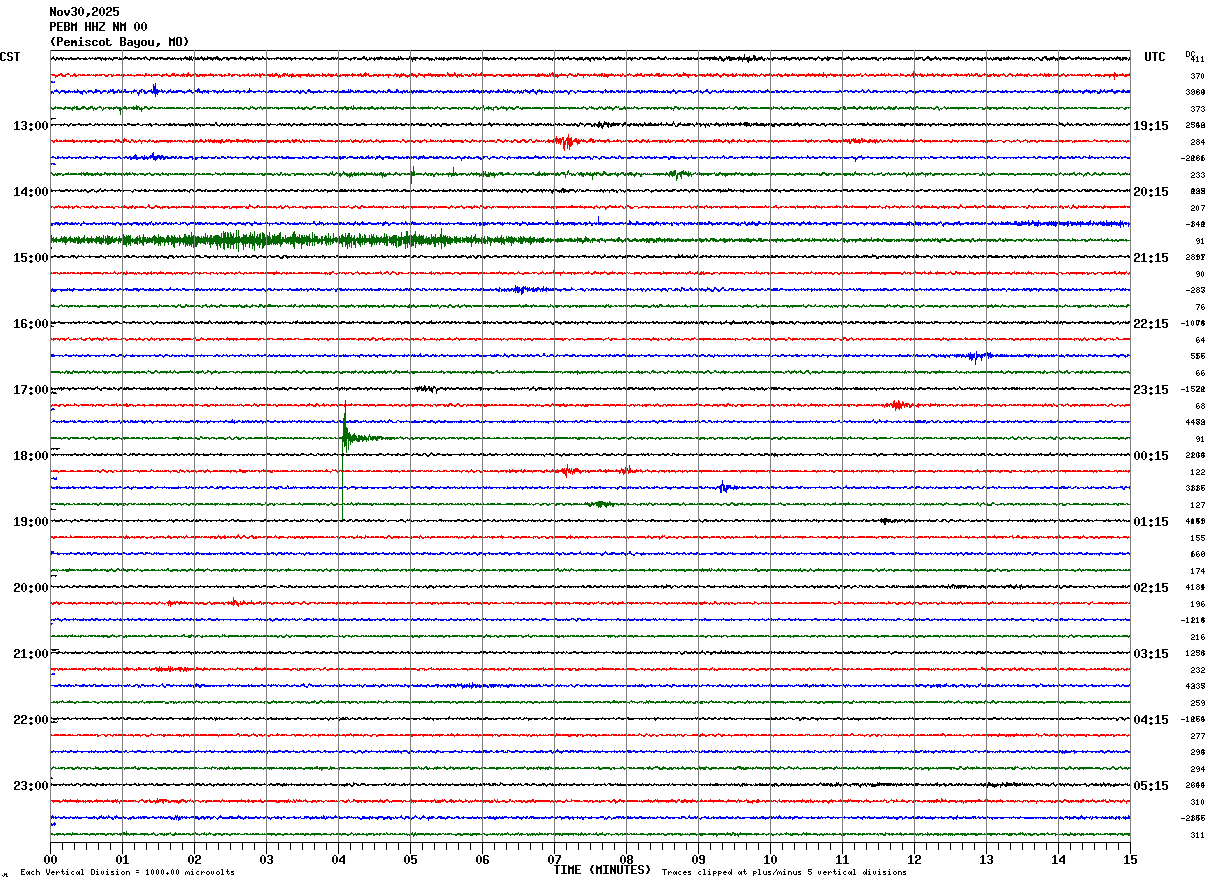1210x886 pixels.
Task: Click the Nov30,2025 date text
Action: coord(84,12)
